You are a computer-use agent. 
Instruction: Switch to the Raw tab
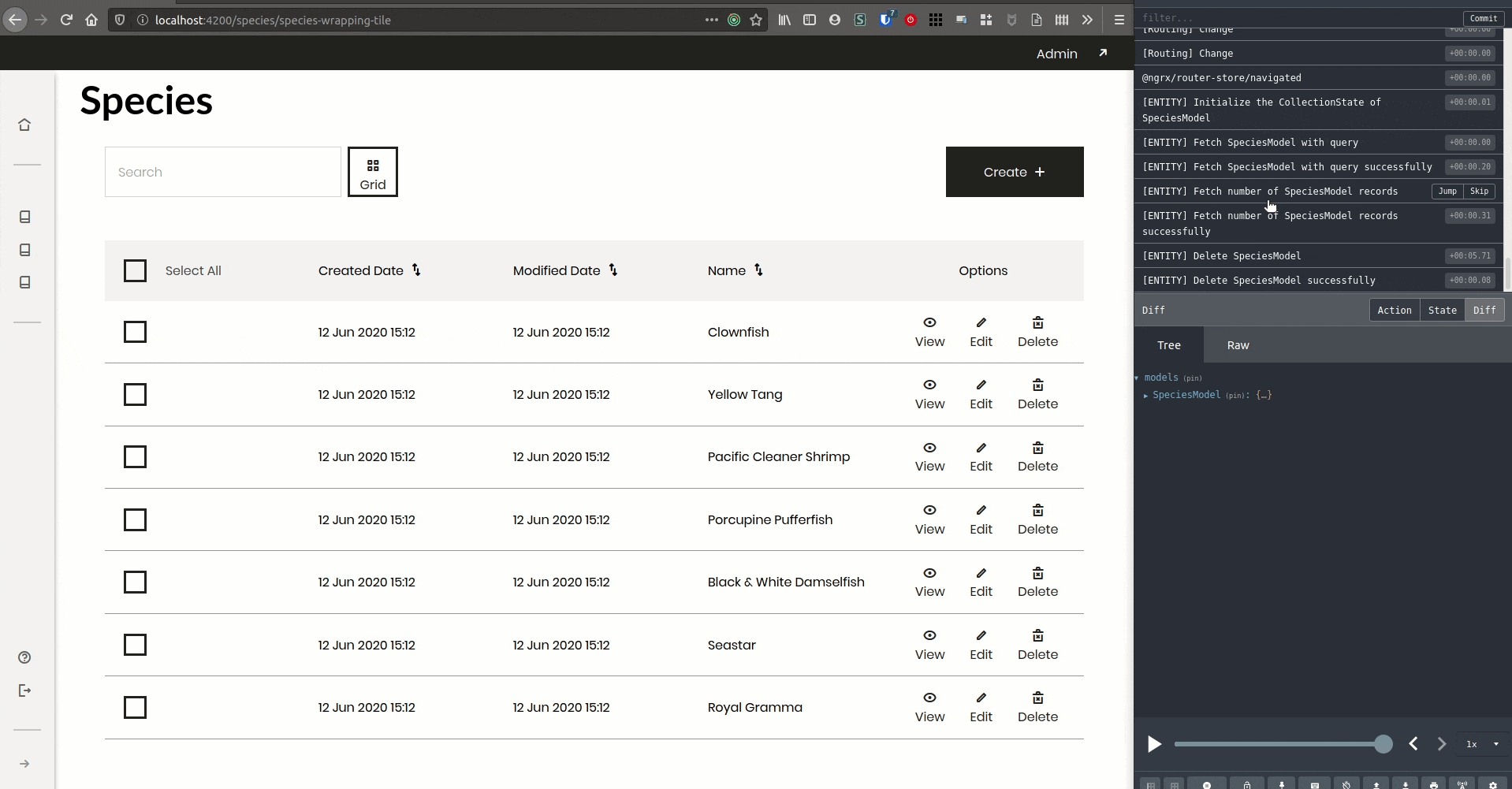(1238, 345)
